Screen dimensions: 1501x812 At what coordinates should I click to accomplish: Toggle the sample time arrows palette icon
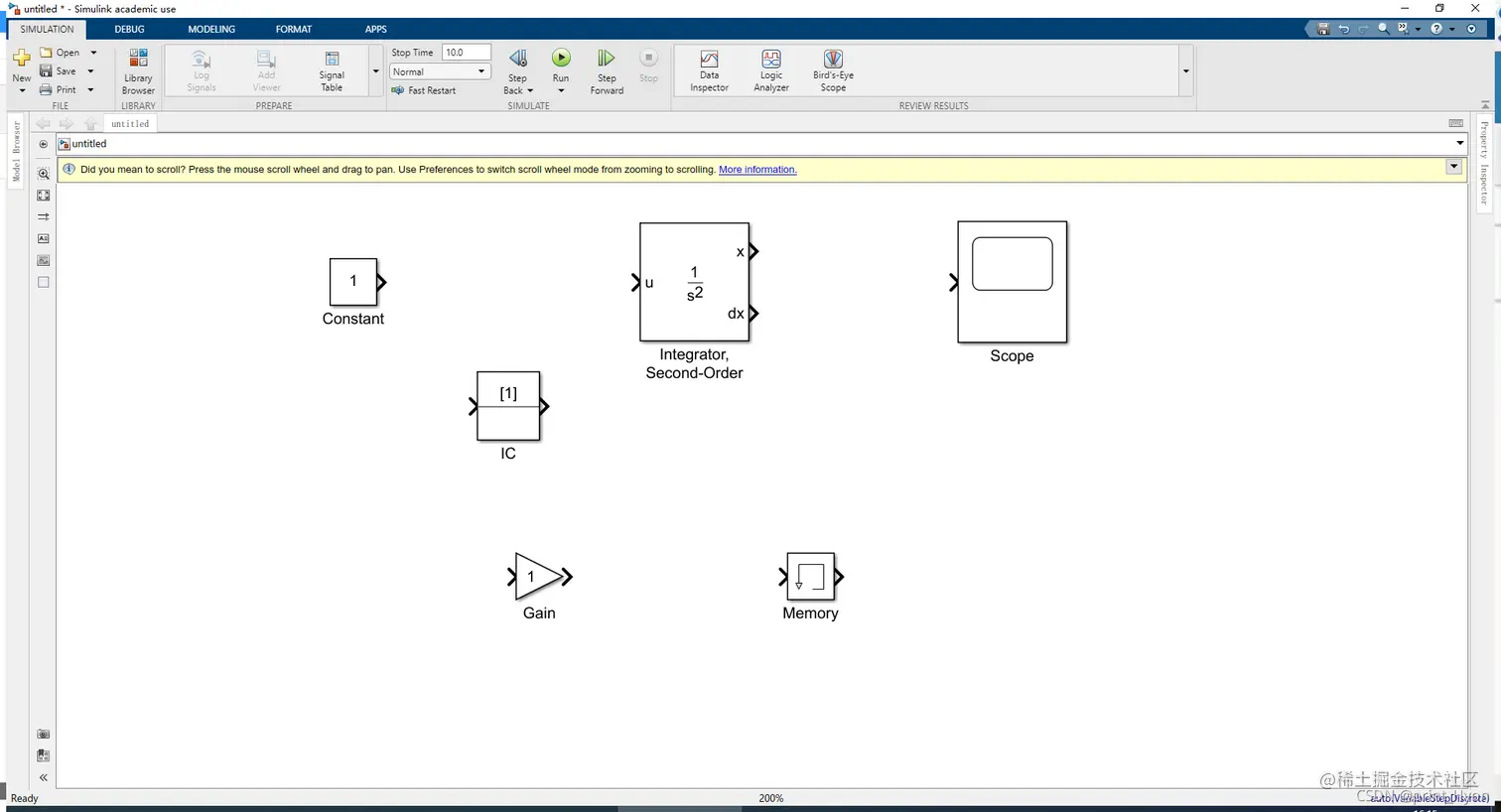point(43,216)
